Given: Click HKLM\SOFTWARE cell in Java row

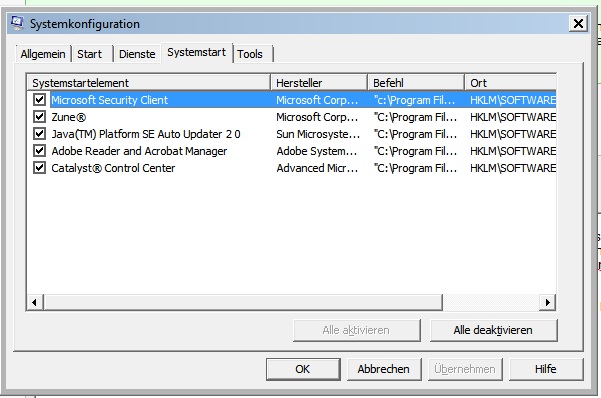Looking at the screenshot, I should point(513,134).
